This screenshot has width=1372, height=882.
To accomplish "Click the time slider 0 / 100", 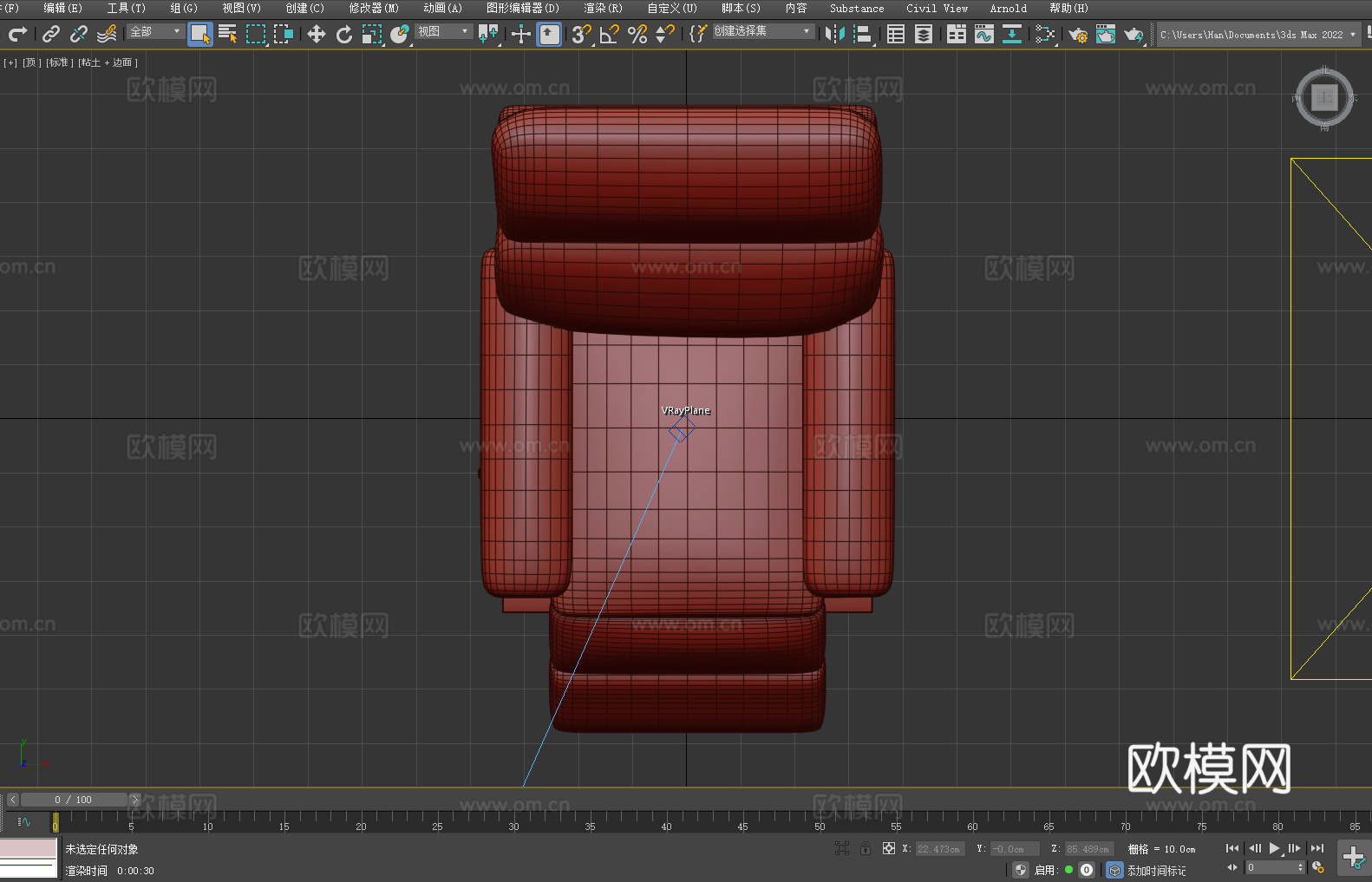I will (74, 800).
